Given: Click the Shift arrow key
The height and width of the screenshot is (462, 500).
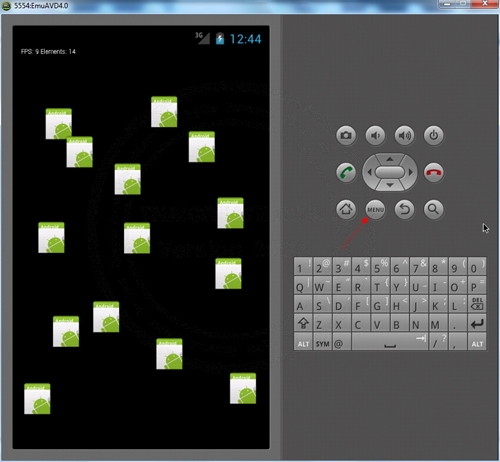Looking at the screenshot, I should point(303,323).
